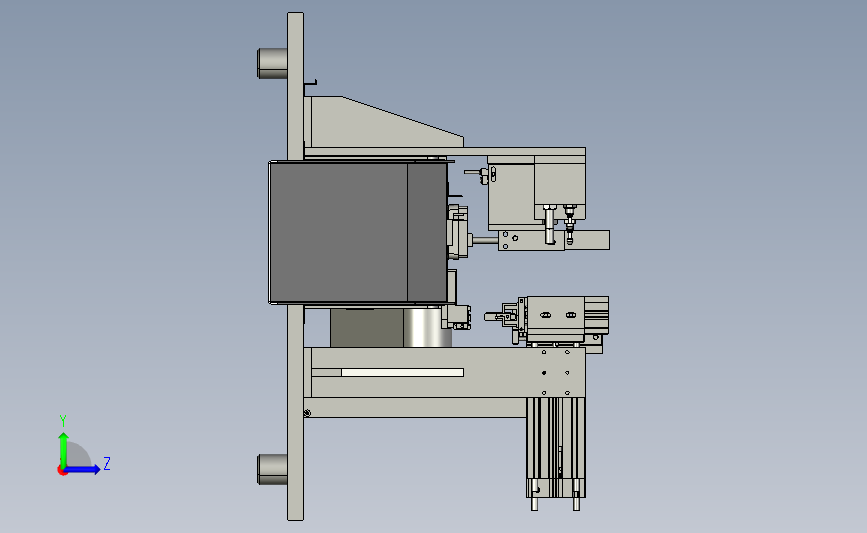Click the blue Z axis arrow of triad
867x533 pixels.
[x=83, y=469]
